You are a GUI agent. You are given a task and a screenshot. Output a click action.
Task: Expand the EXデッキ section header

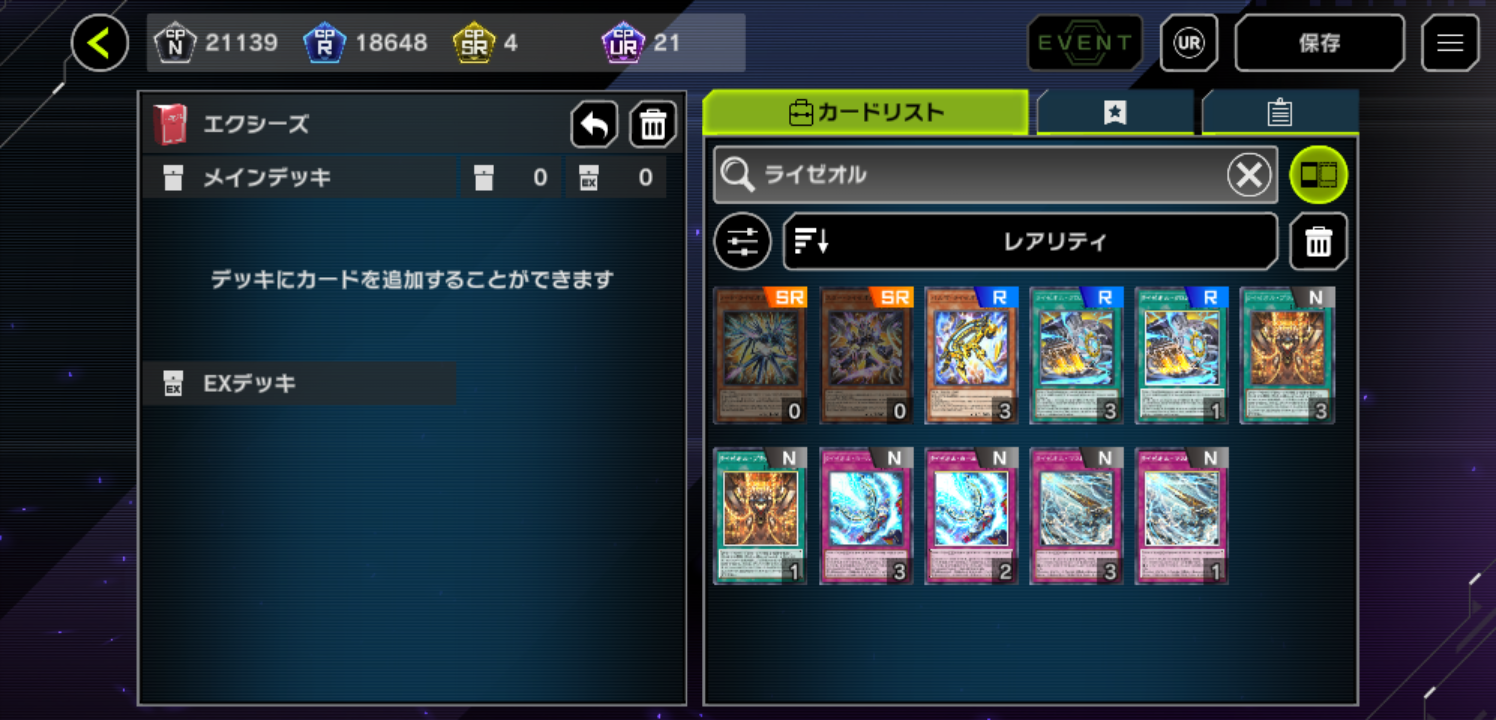[x=299, y=384]
